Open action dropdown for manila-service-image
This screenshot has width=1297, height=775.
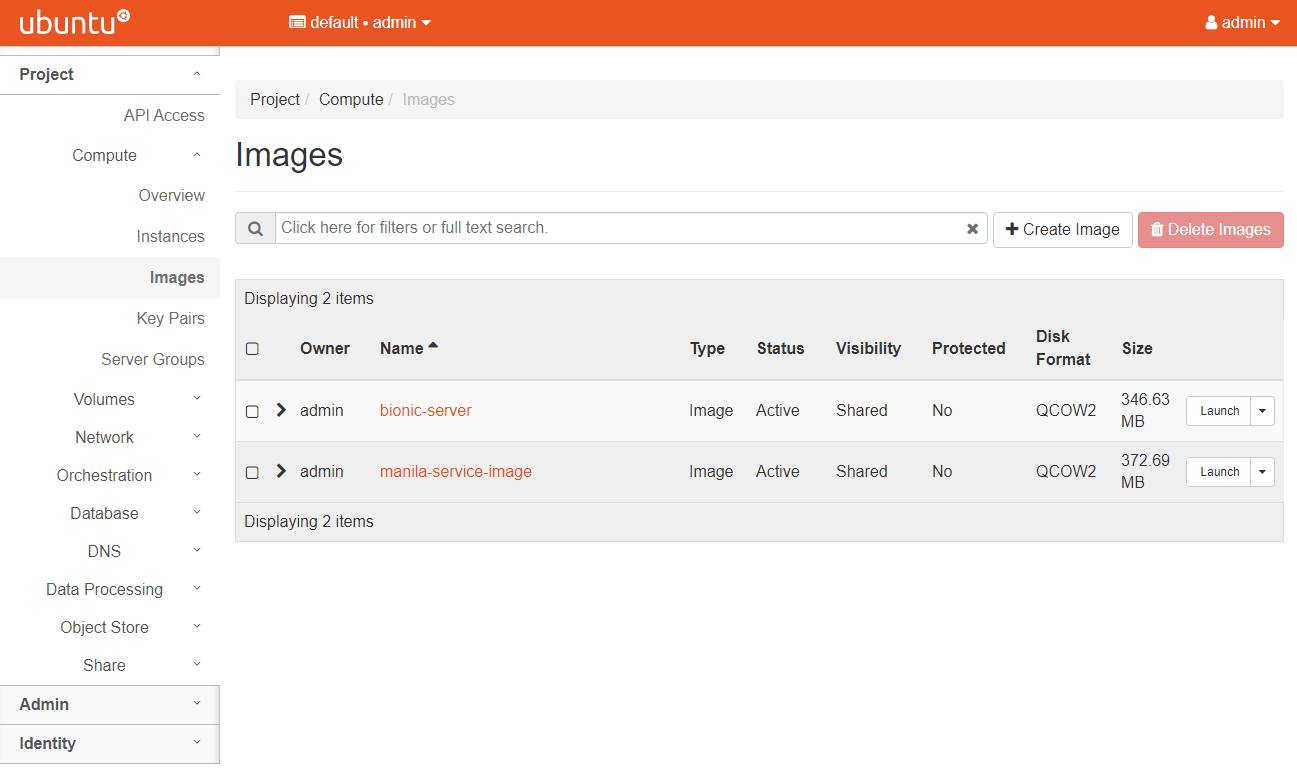click(x=1263, y=472)
